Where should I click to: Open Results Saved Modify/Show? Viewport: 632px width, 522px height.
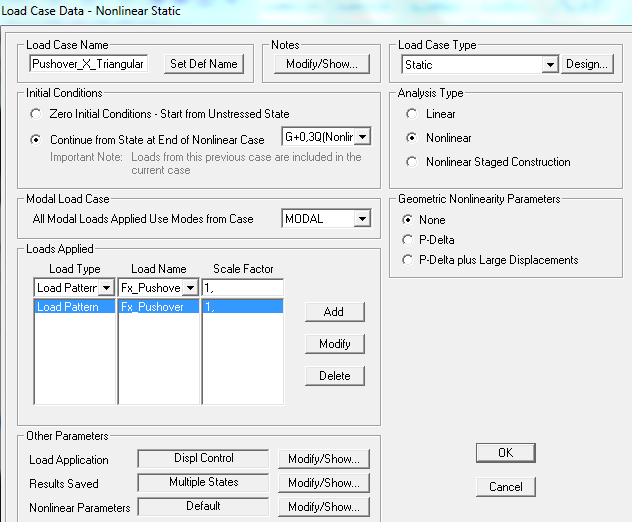[x=324, y=483]
